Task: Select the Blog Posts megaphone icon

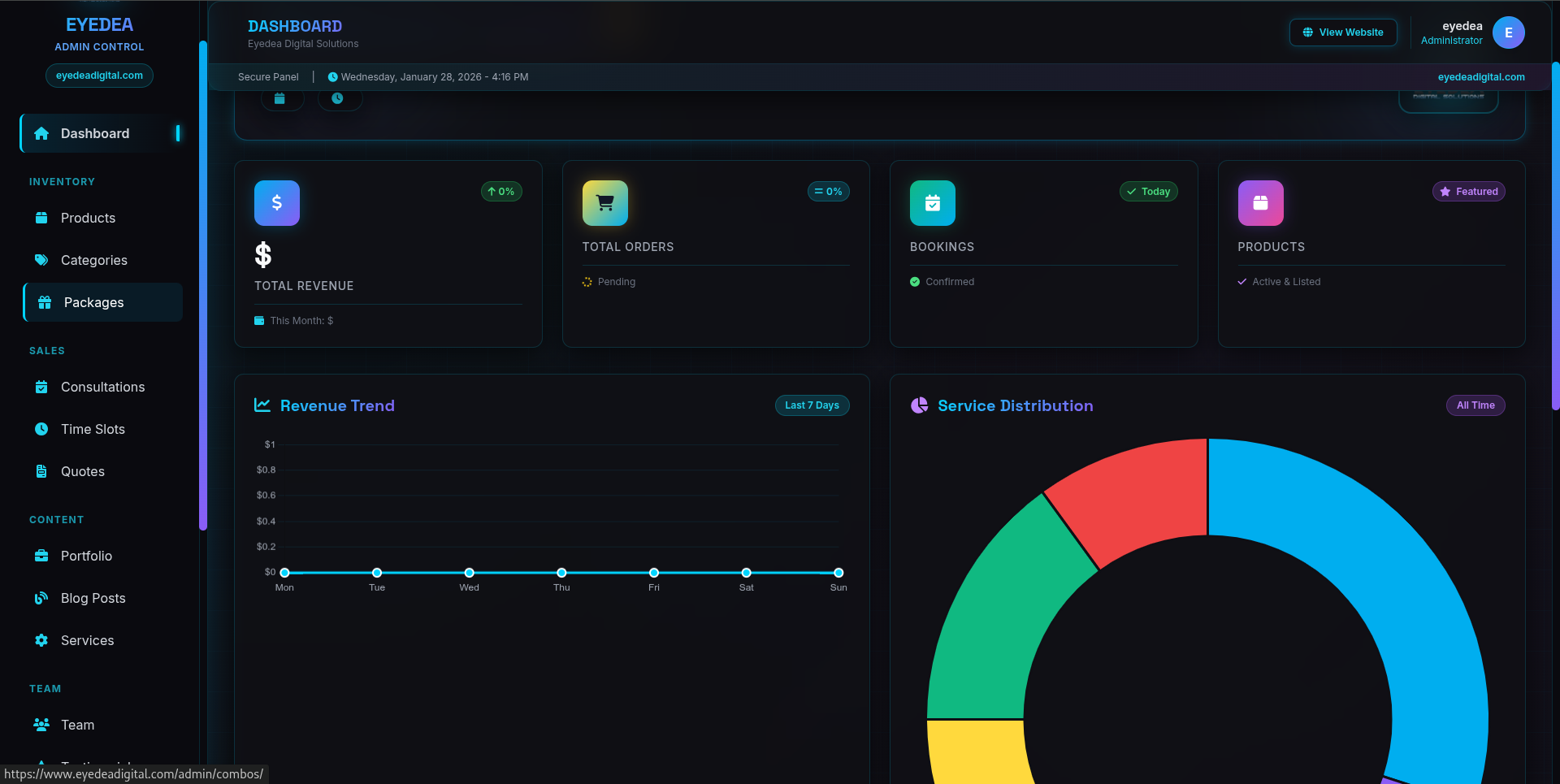Action: click(41, 598)
